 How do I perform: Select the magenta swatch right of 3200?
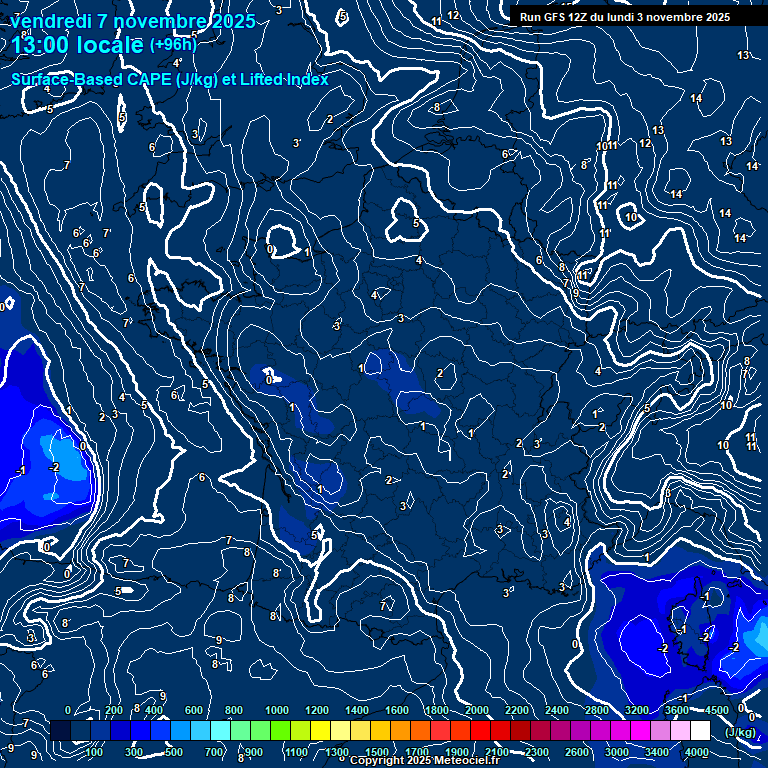click(x=640, y=730)
